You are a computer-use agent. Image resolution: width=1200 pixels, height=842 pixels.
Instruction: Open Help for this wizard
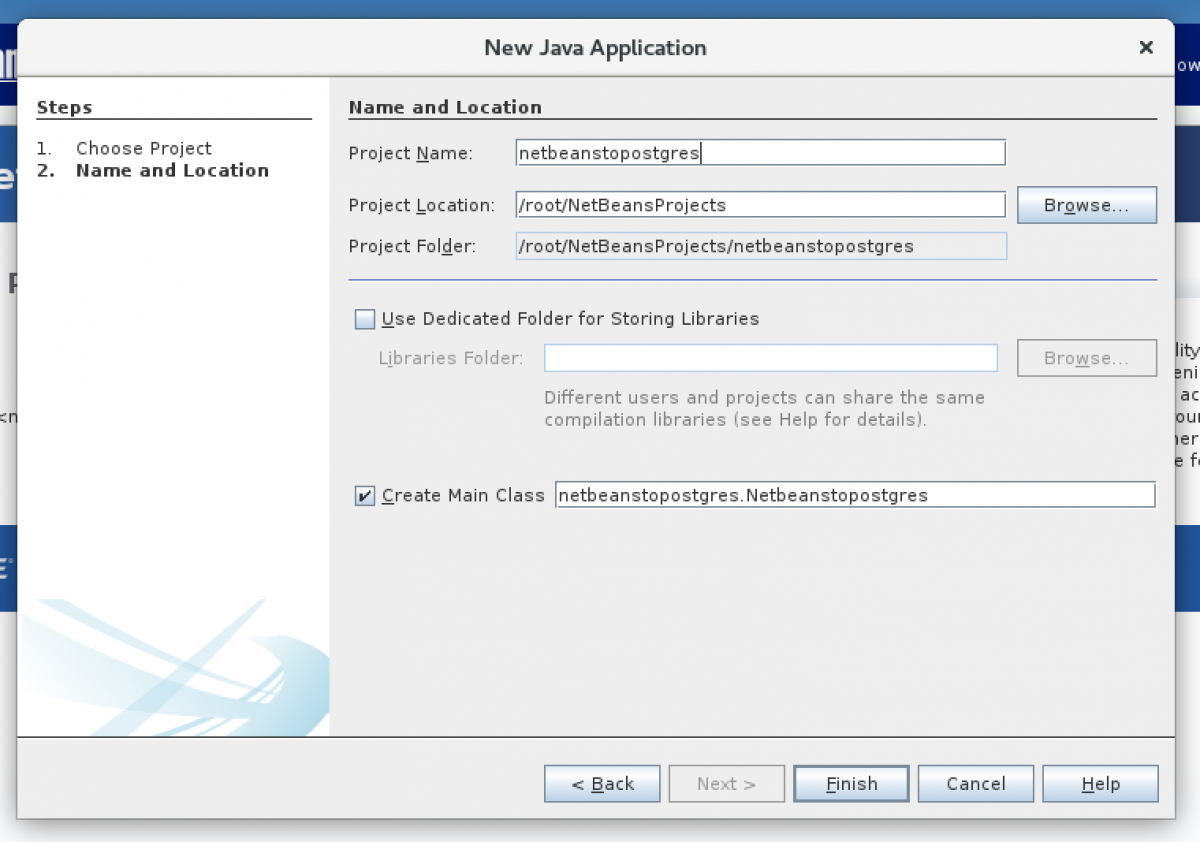1100,784
